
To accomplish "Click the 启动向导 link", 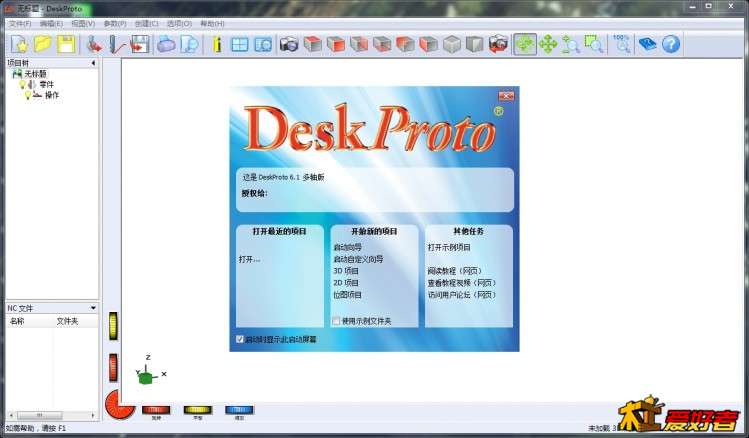I will coord(347,247).
